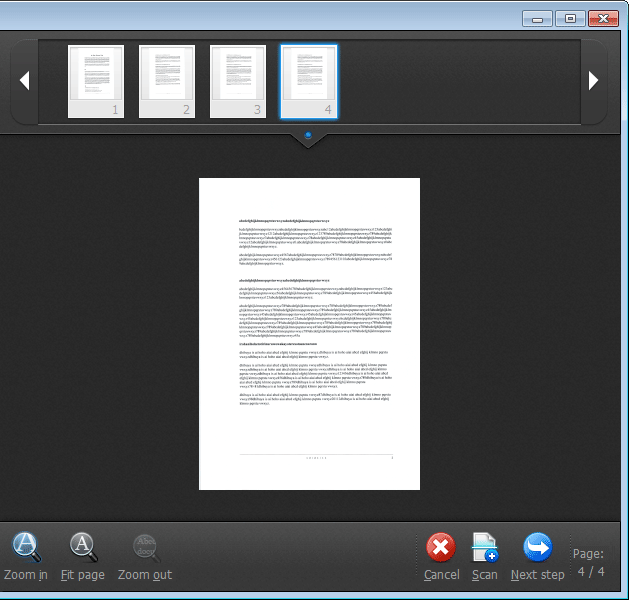Maximize the scanner window

click(x=570, y=19)
